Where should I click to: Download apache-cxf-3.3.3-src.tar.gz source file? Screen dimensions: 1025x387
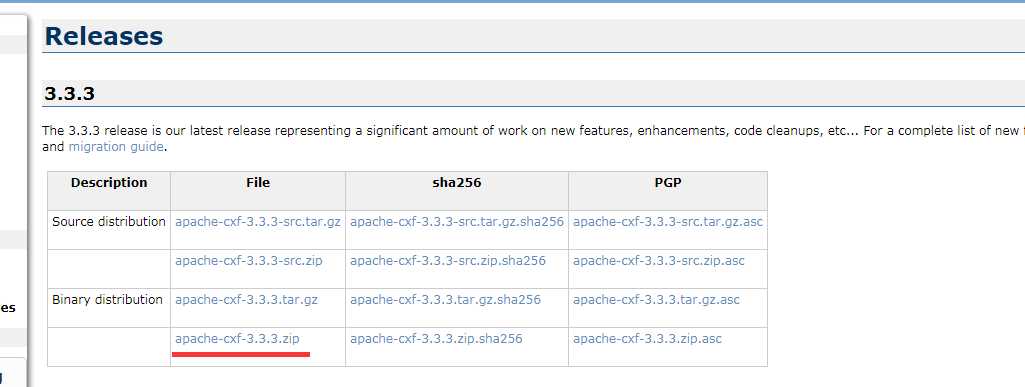coord(258,222)
